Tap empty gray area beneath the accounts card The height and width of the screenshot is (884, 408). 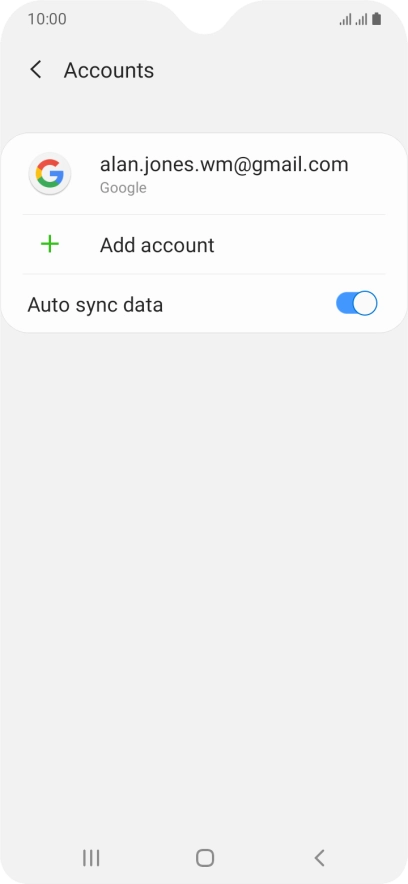pyautogui.click(x=204, y=564)
